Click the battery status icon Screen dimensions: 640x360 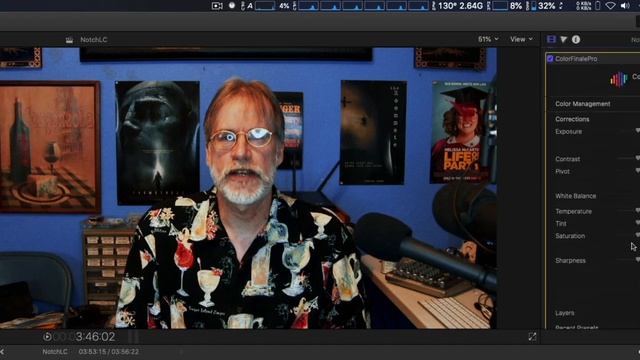pos(598,6)
